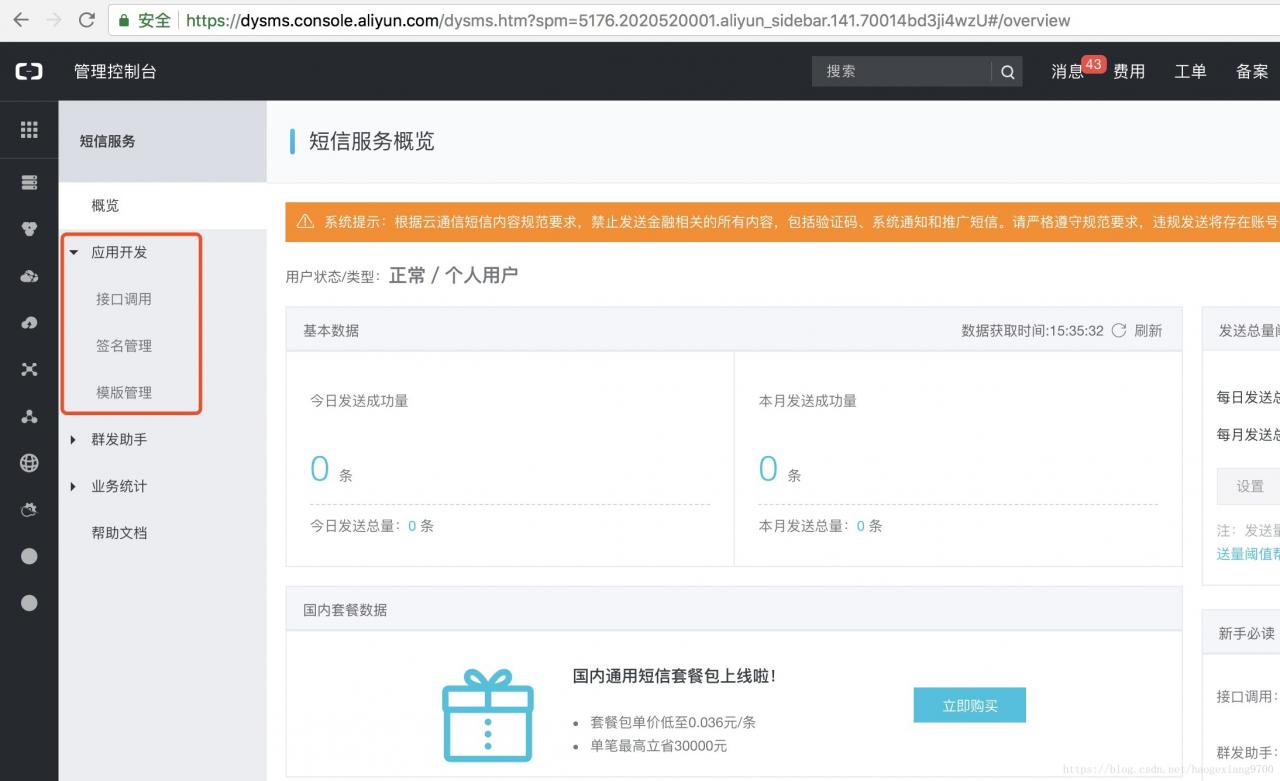Open 管理控制台 console home
Viewport: 1280px width, 781px height.
tap(115, 71)
